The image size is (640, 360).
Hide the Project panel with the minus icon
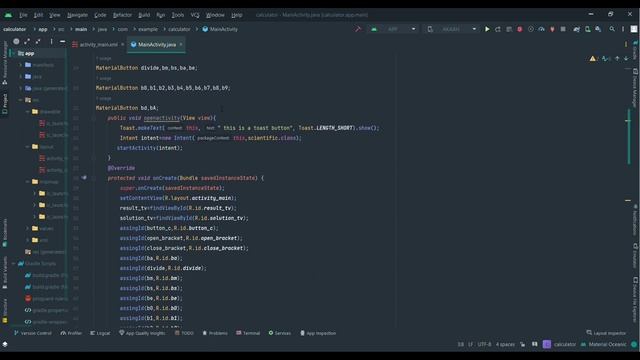point(62,41)
